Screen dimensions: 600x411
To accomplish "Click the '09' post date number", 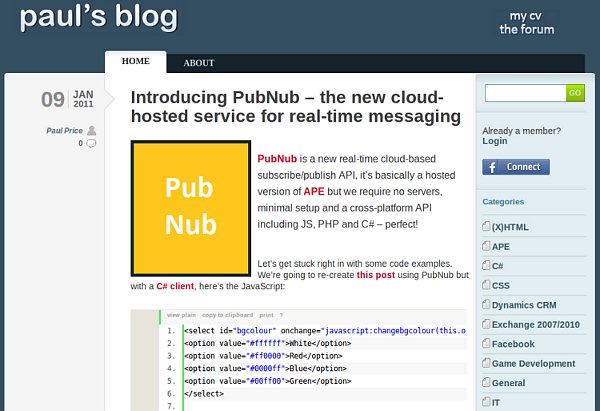I will 53,99.
